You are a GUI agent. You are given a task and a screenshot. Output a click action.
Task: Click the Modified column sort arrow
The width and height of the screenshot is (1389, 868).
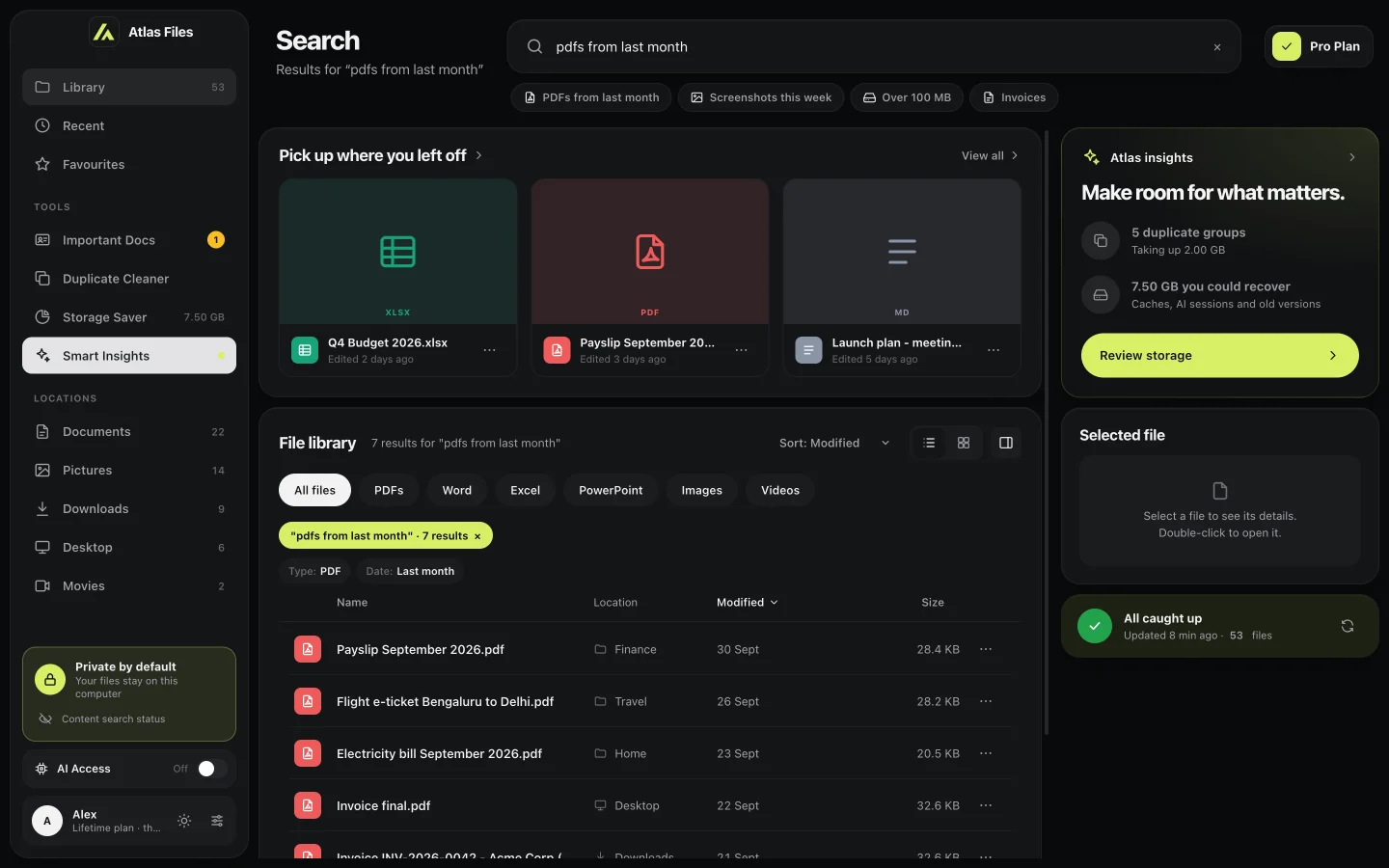click(x=775, y=603)
